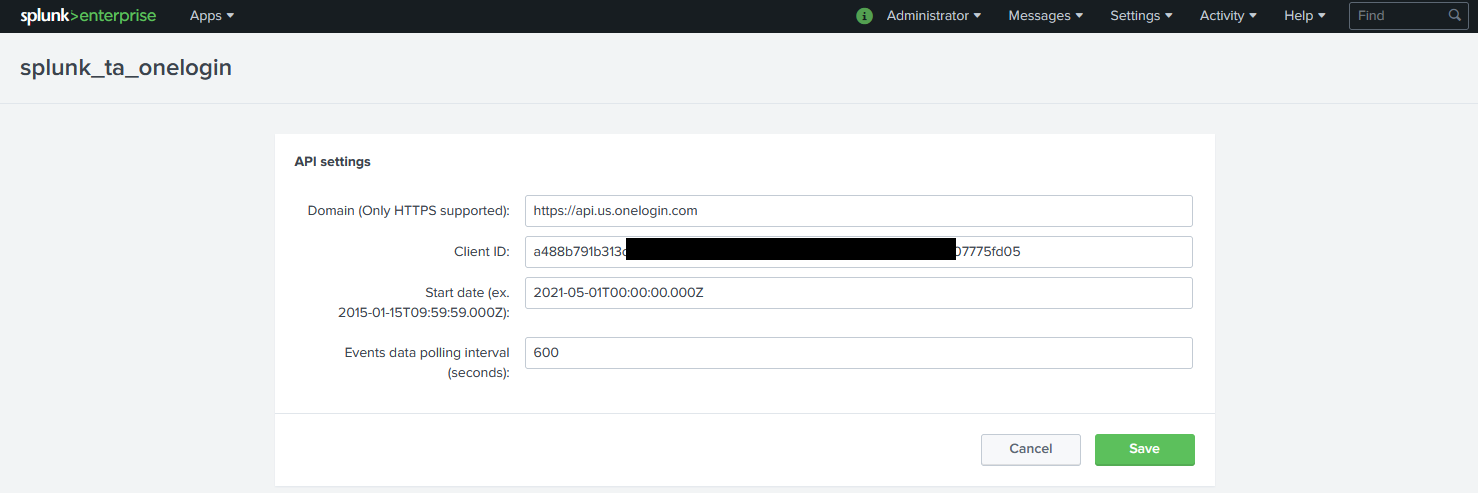Click the splunk_ta_onelogin page title
This screenshot has width=1478, height=493.
(x=126, y=68)
